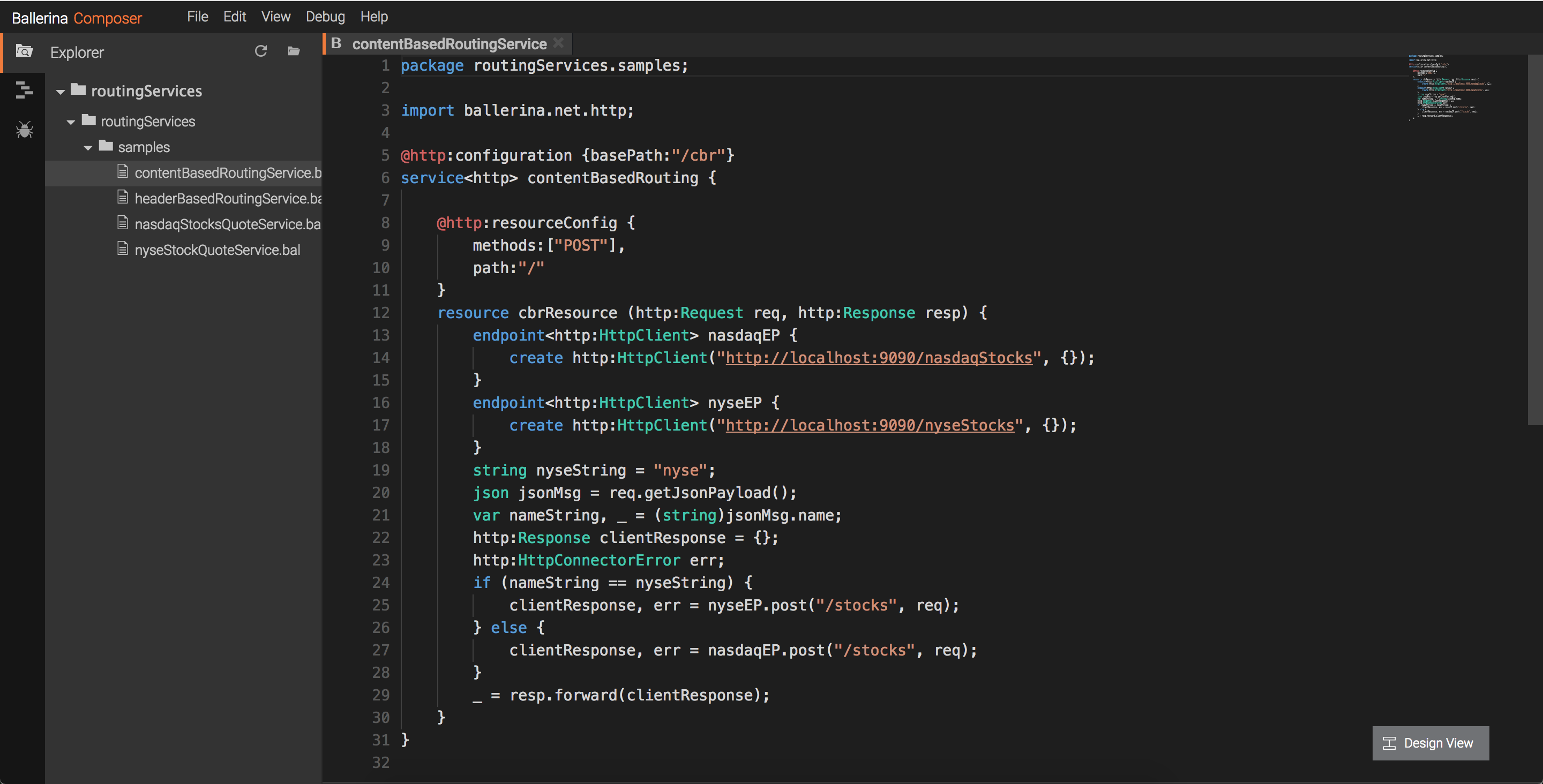Viewport: 1543px width, 784px height.
Task: Open headerBasedRoutingService.bal file
Action: pos(228,198)
